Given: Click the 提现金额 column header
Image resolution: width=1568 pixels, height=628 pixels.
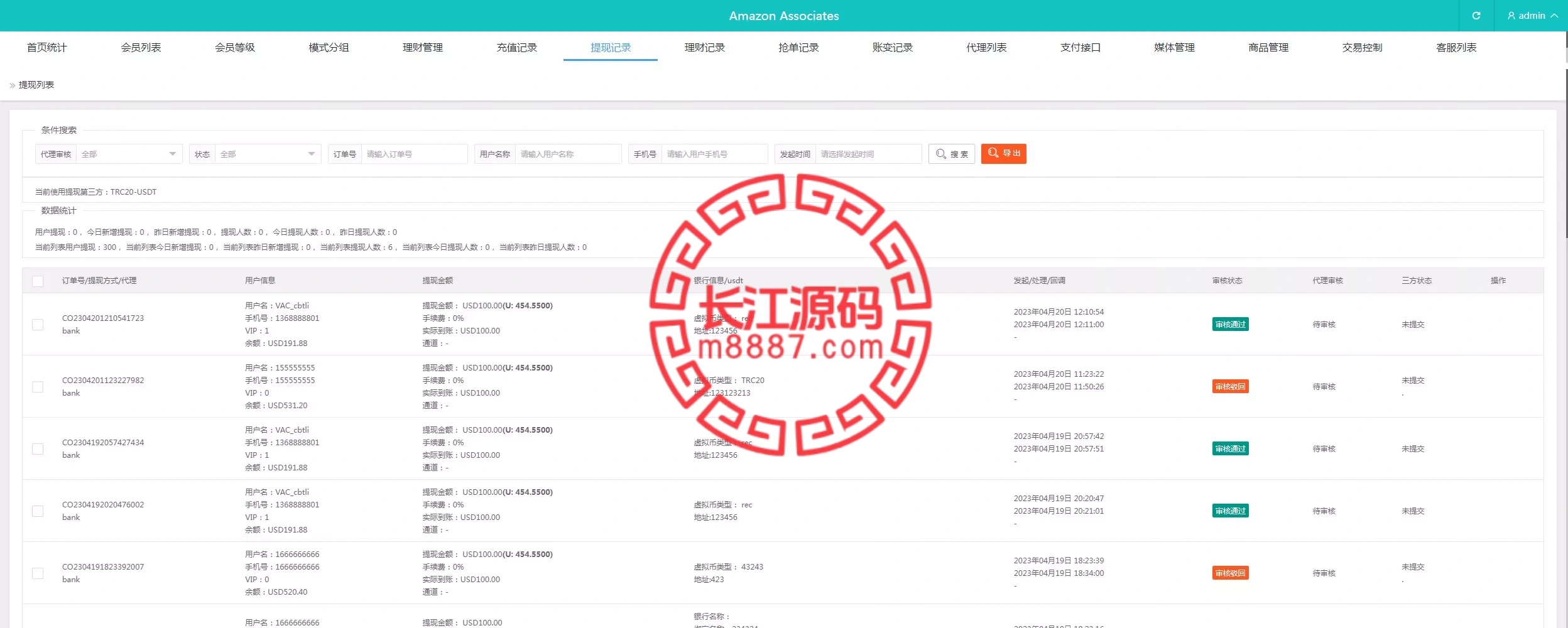Looking at the screenshot, I should click(x=437, y=281).
